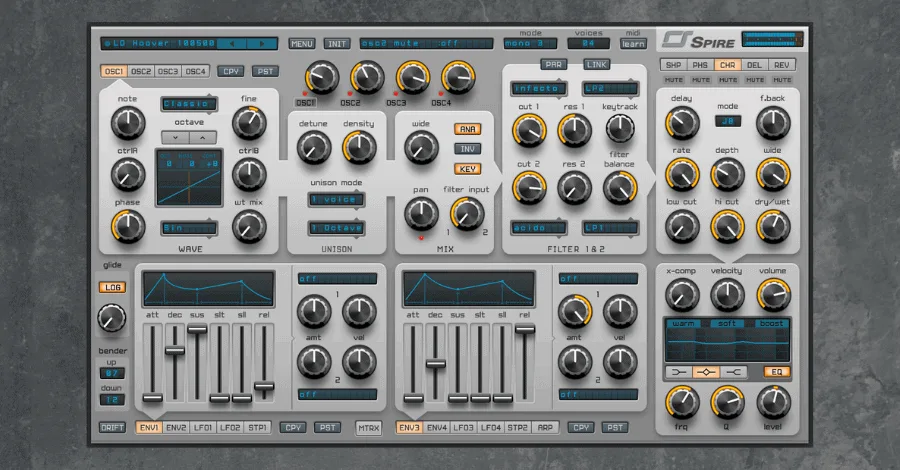Raise the octave with the up arrow
The height and width of the screenshot is (470, 900).
pyautogui.click(x=203, y=138)
